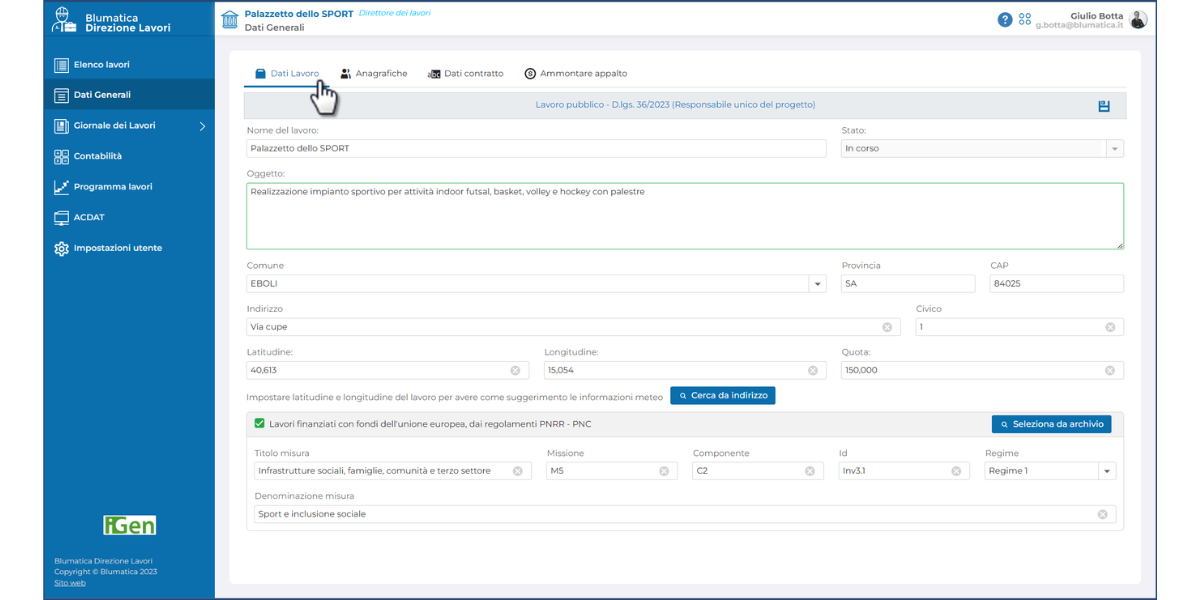1200x600 pixels.
Task: Uncheck the PNRR - PNC funding checkbox
Action: pos(260,424)
